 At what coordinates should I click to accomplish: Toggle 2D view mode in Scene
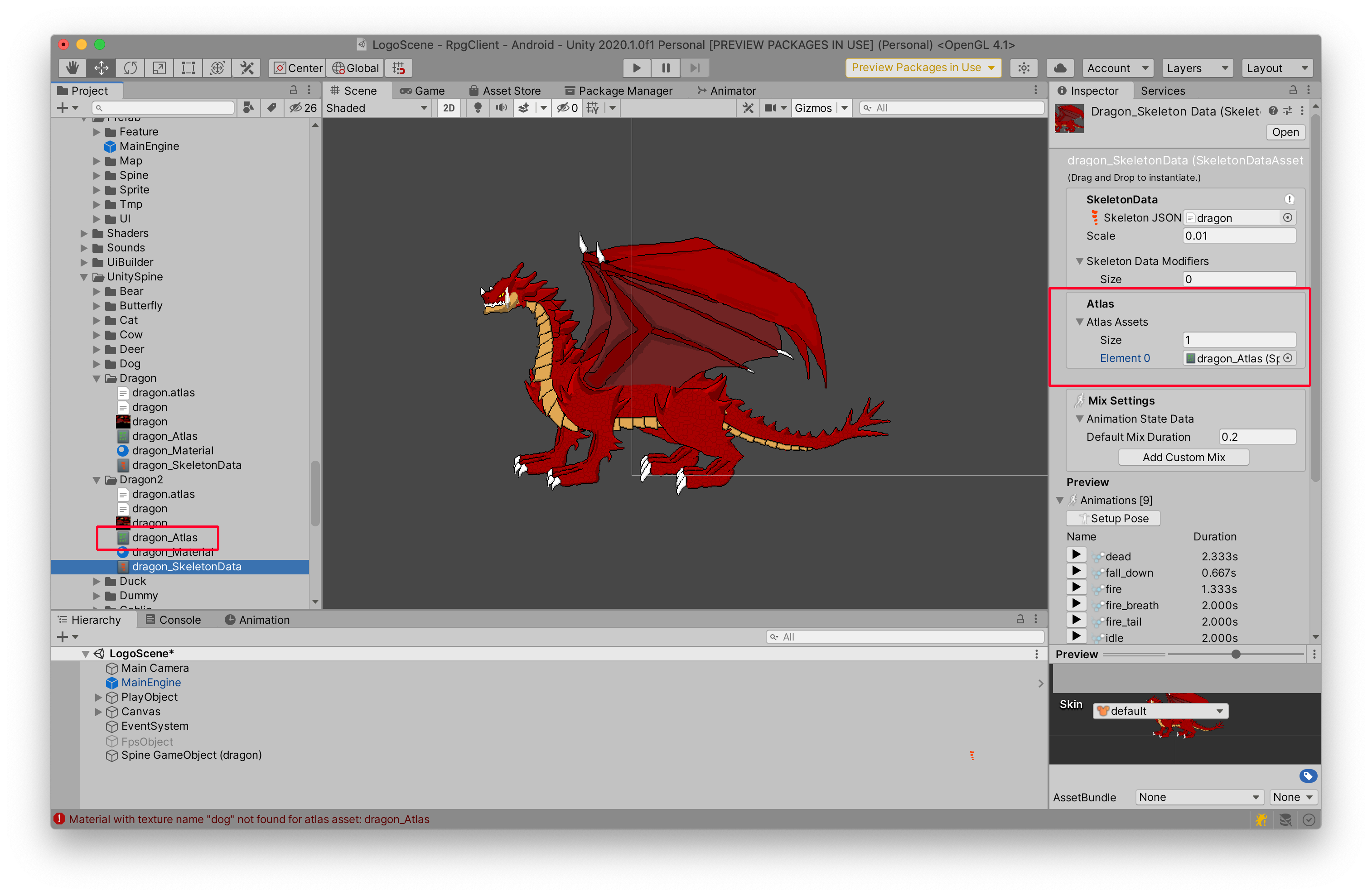[449, 108]
